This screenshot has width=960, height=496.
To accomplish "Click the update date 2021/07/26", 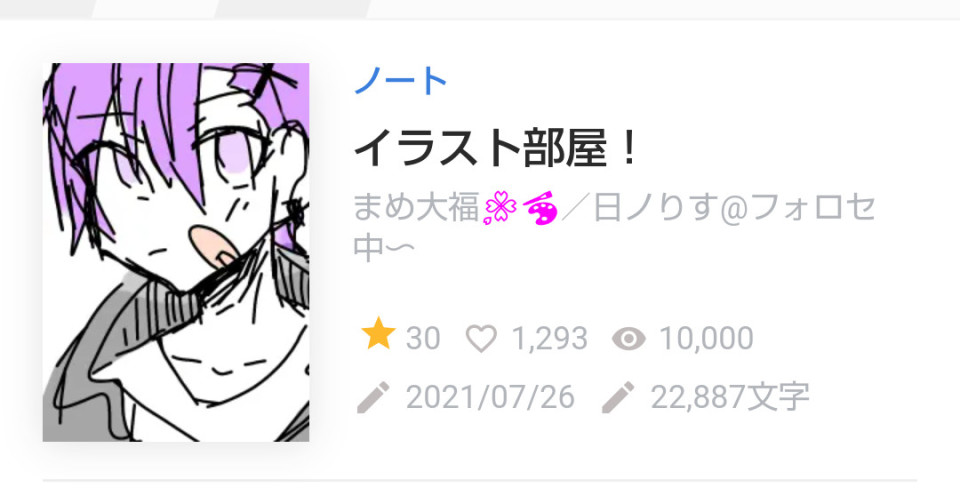I will (x=490, y=397).
